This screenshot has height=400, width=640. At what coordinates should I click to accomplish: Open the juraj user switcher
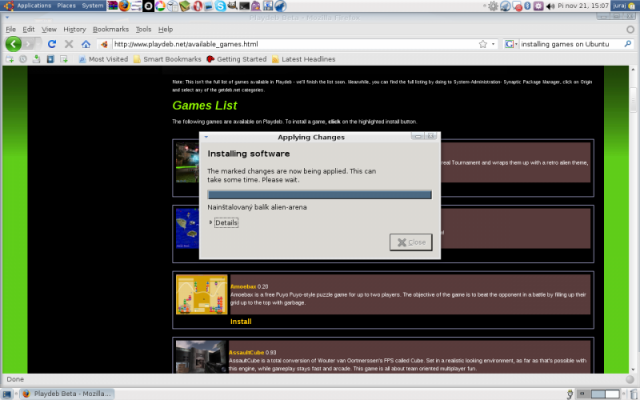click(x=624, y=6)
